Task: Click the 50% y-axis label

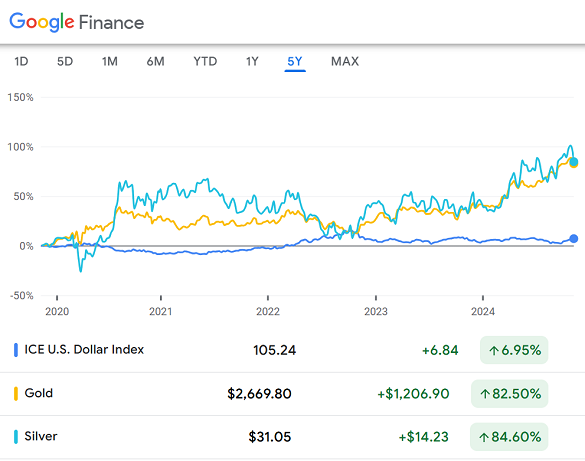Action: tap(24, 197)
